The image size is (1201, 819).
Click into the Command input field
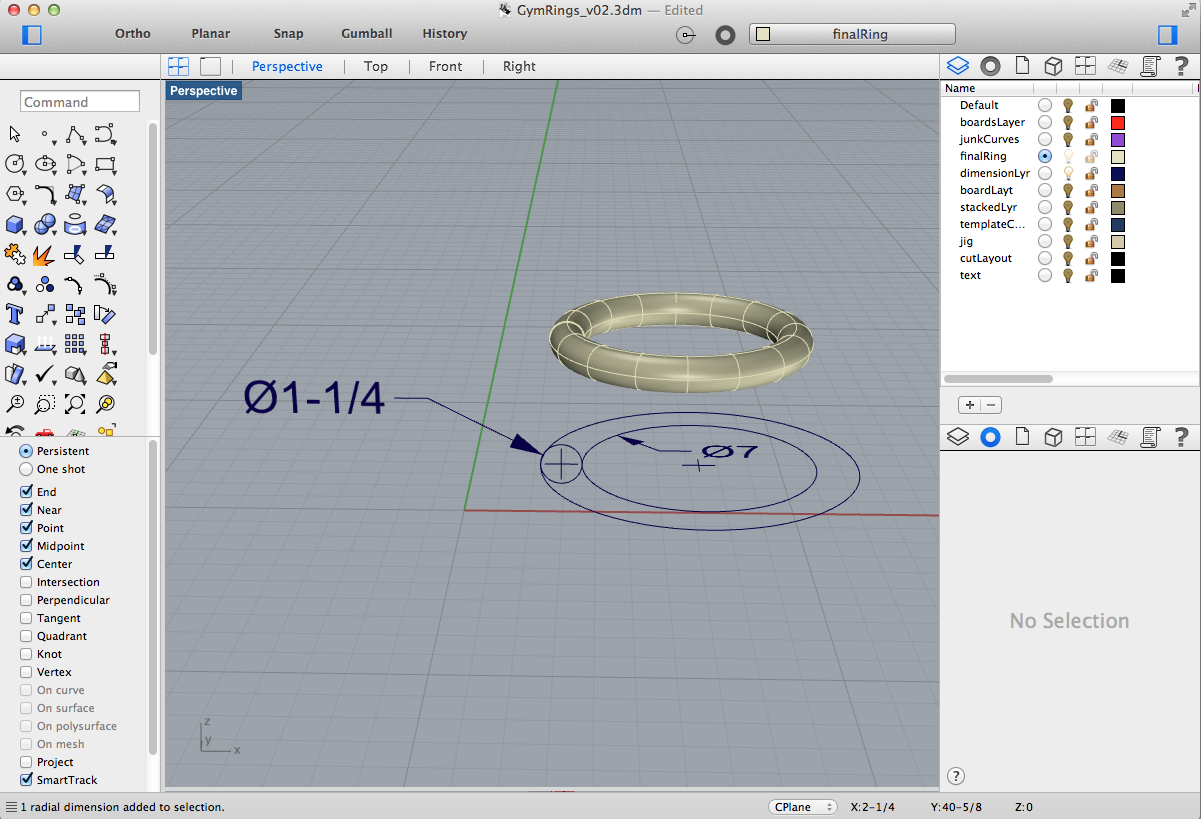pos(80,102)
